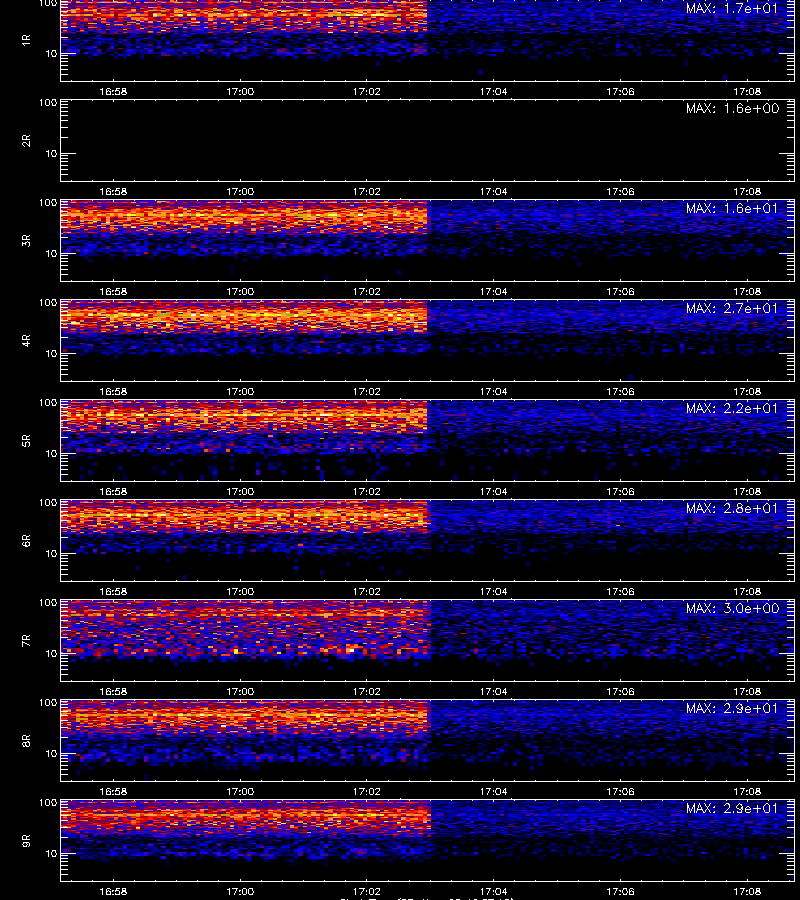This screenshot has width=800, height=900.
Task: Click the 17:08 time tick under panel 6R
Action: [747, 591]
